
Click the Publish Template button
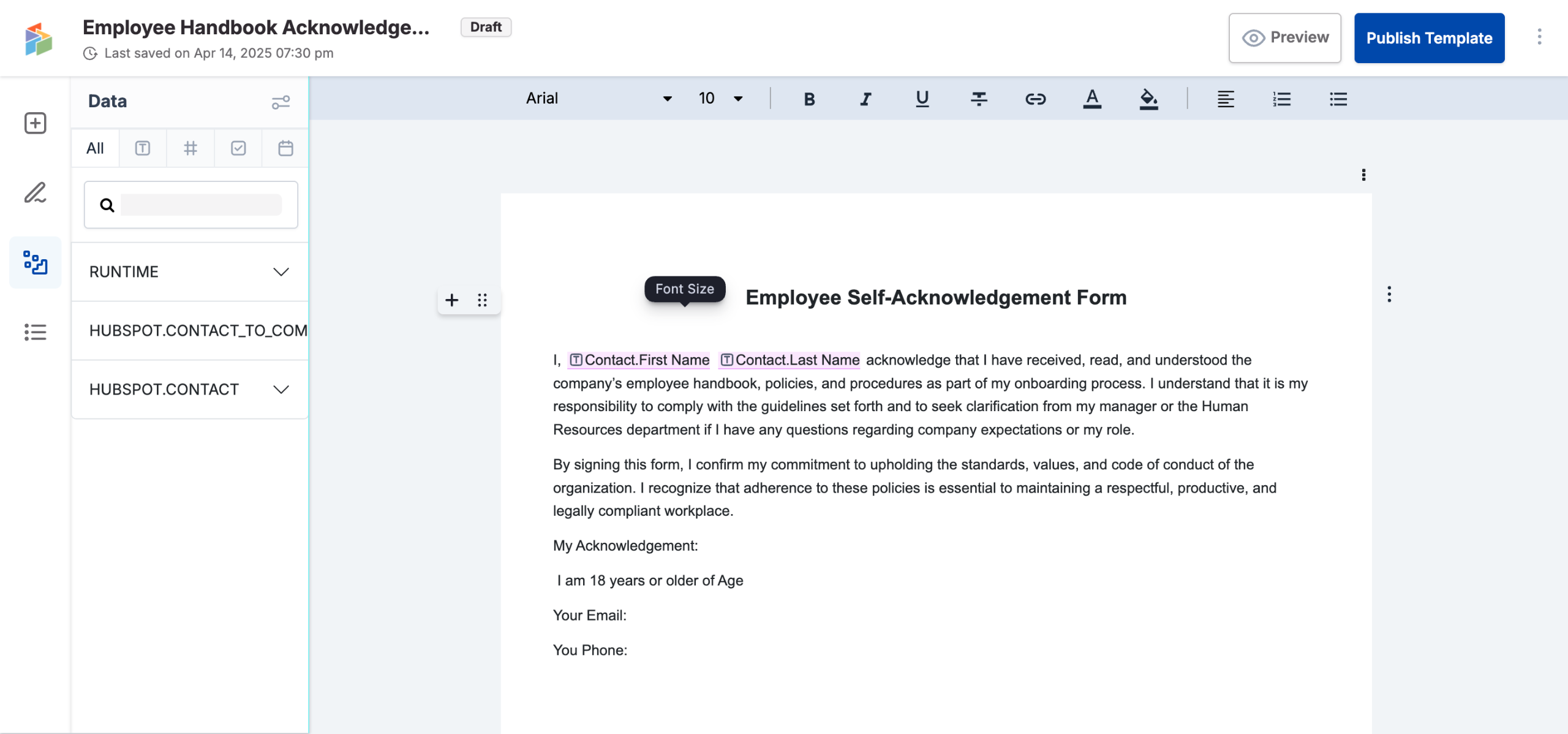1429,38
